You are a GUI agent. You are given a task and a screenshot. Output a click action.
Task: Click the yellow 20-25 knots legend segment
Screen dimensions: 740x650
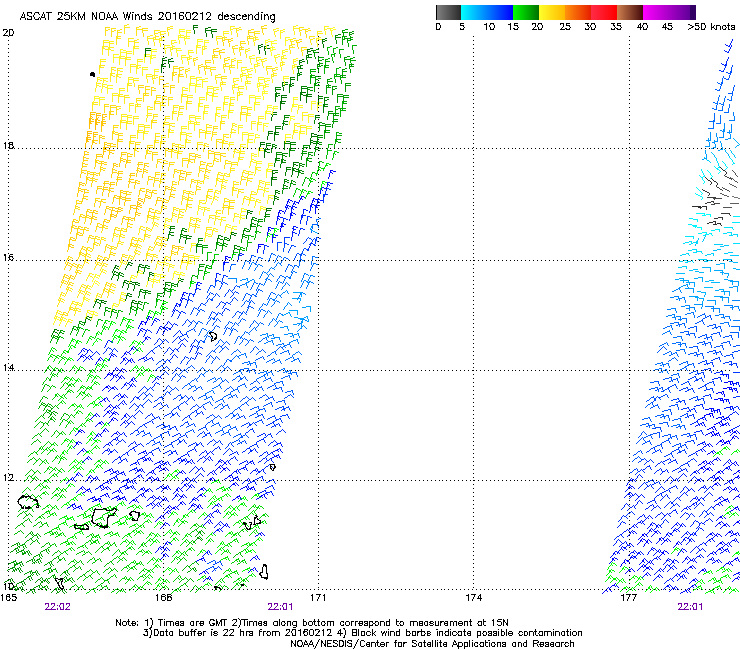552,12
